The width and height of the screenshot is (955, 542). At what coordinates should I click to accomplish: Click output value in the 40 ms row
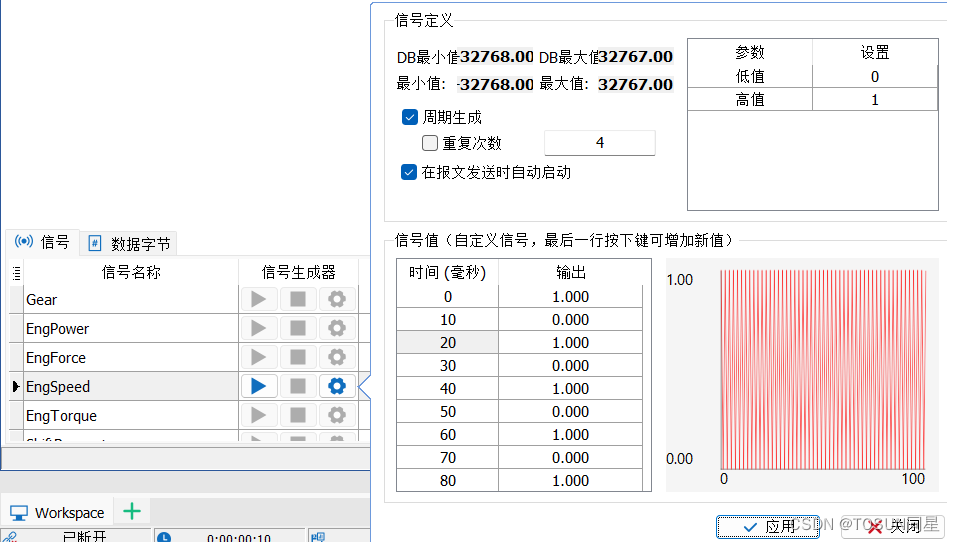[571, 389]
